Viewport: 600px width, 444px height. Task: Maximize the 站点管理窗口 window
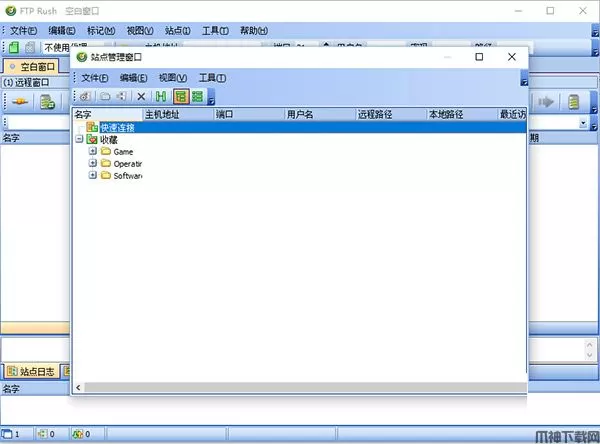(x=479, y=57)
